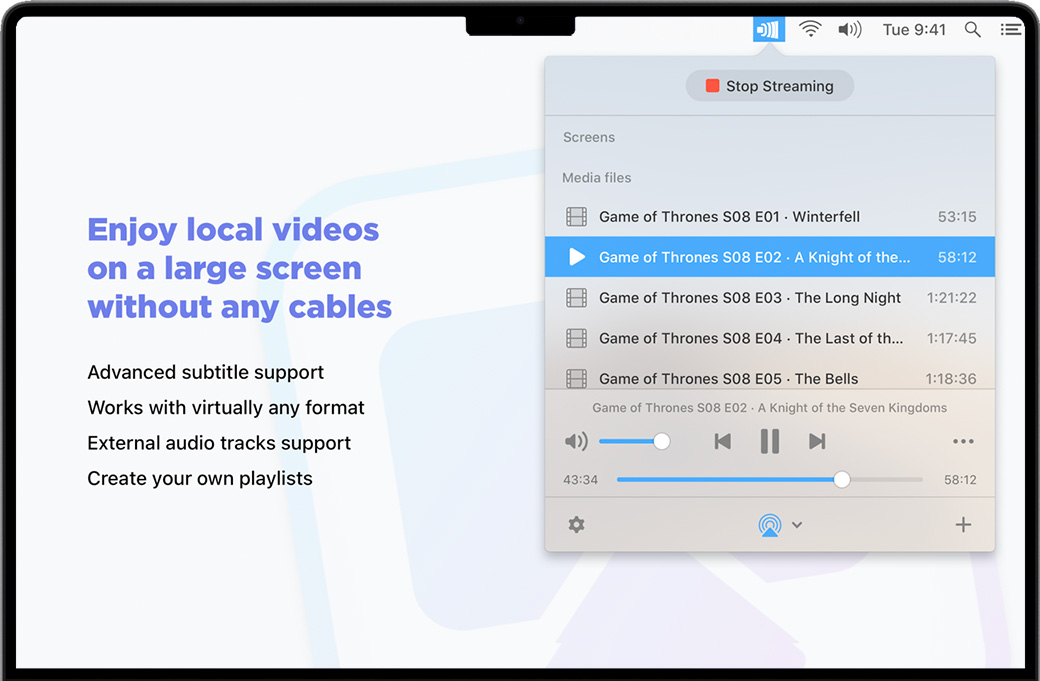Screen dimensions: 1040x681
Task: Click the playback progress slider handle
Action: click(x=842, y=480)
